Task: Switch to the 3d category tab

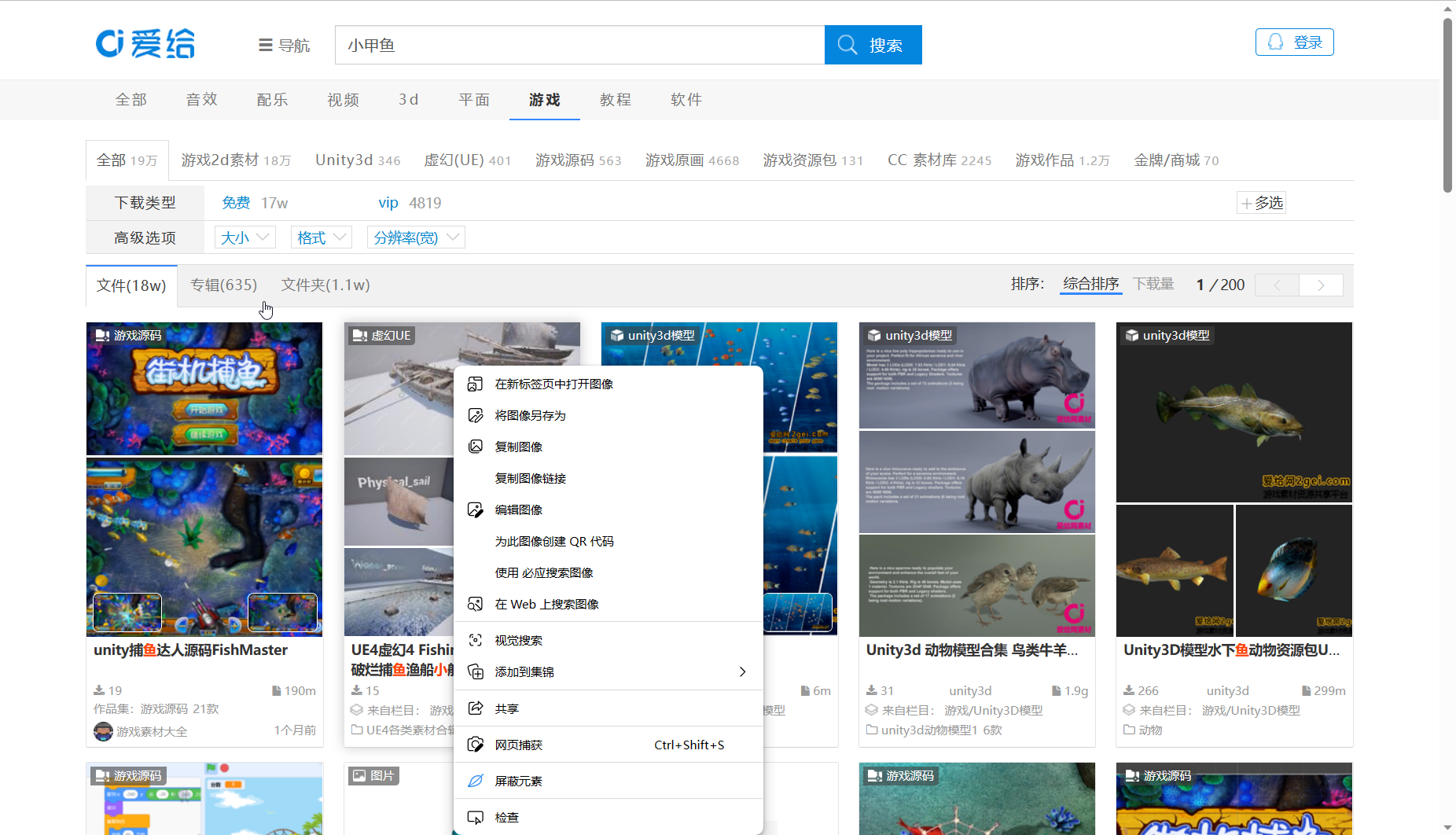Action: tap(409, 100)
